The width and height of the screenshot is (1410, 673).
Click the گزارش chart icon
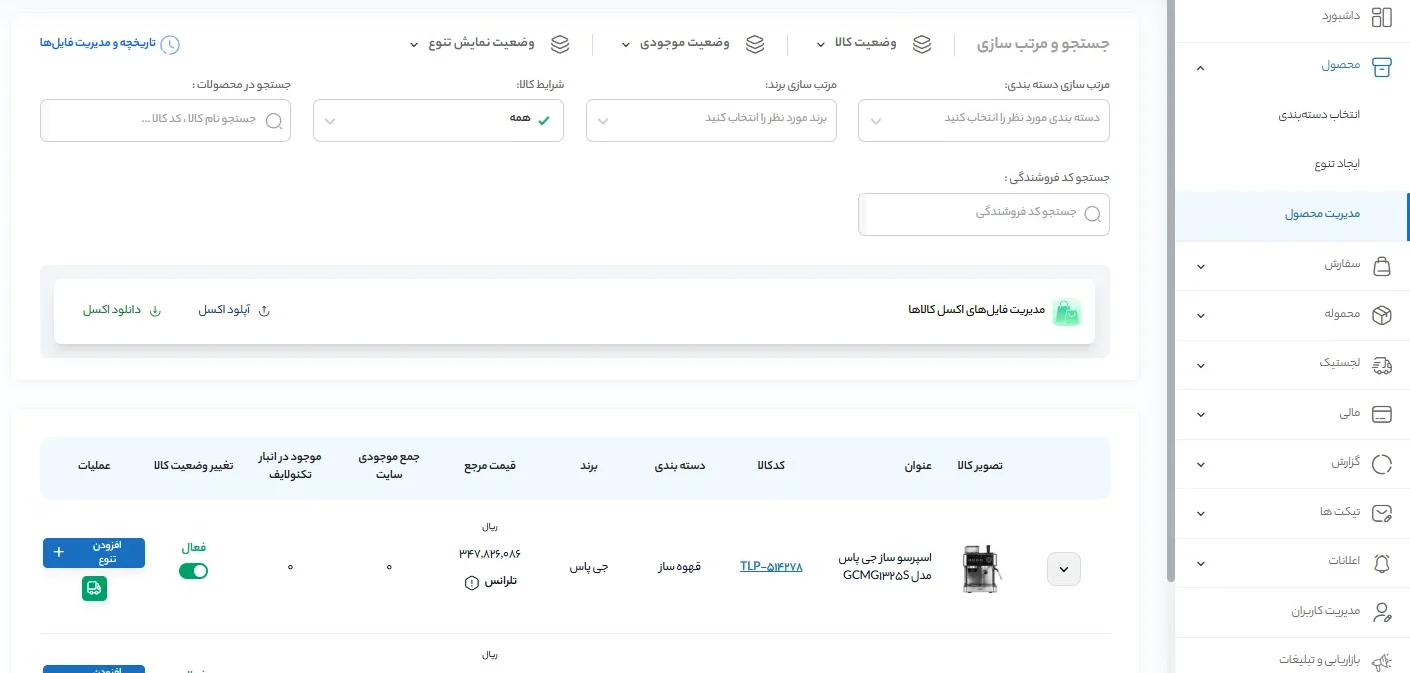pyautogui.click(x=1381, y=464)
